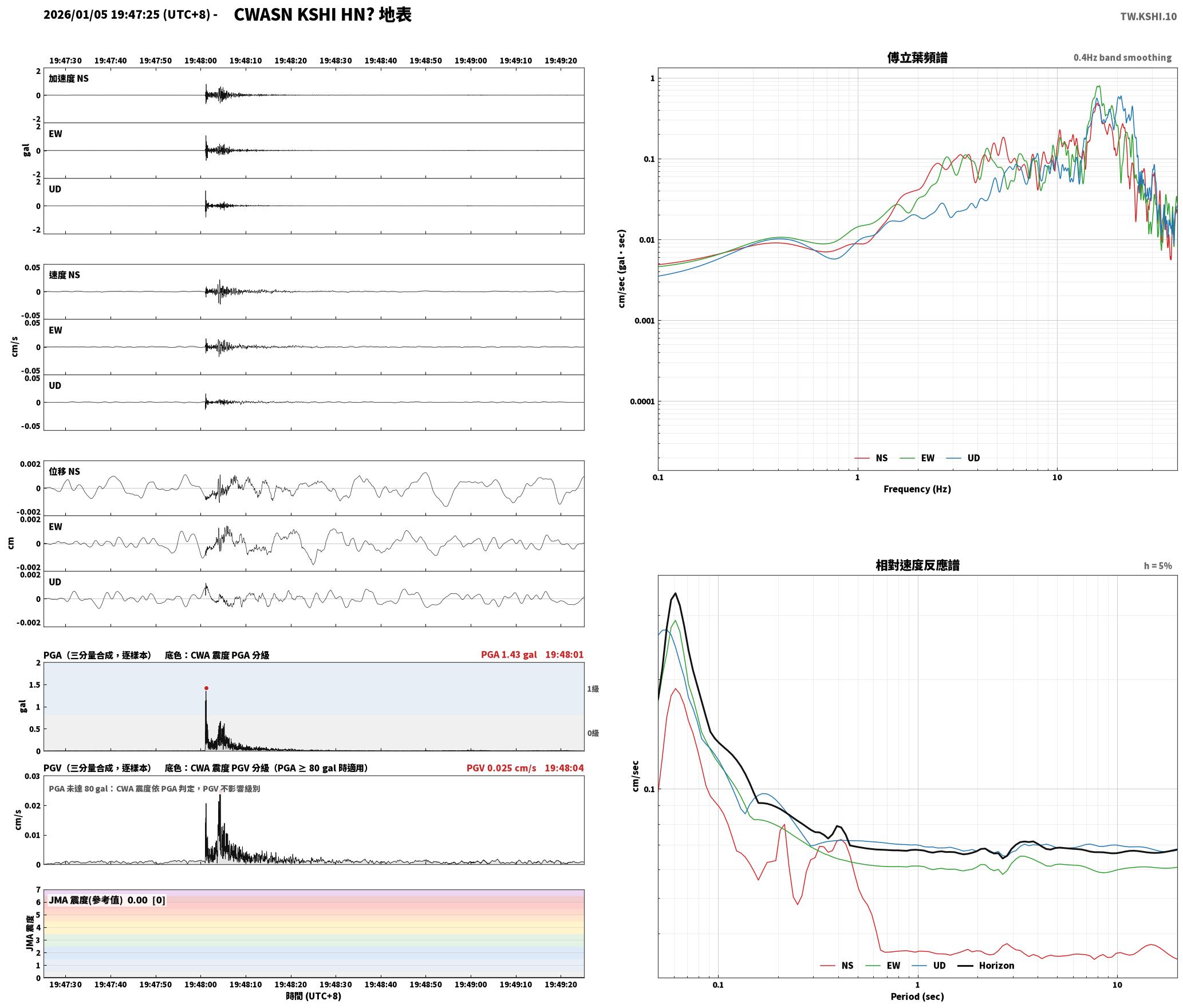Screen dimensions: 1183x1008
Task: Click the CWASN KSHI HN? 地表 title
Action: click(x=322, y=15)
